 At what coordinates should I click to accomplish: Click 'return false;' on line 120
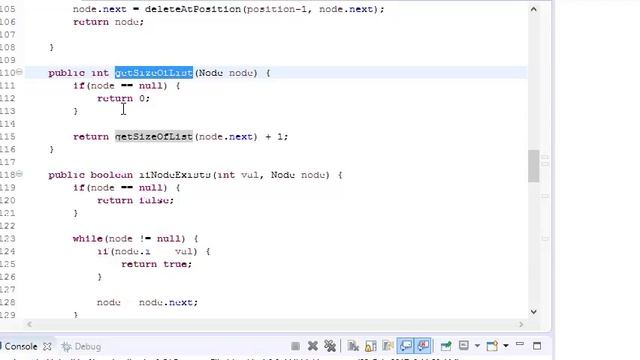coord(136,200)
